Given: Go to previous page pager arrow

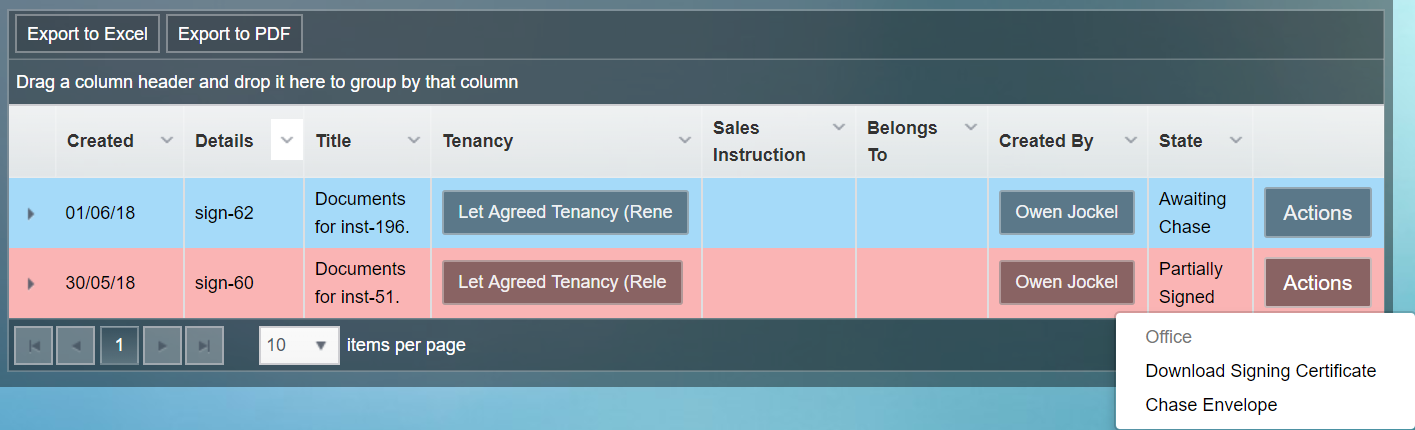Looking at the screenshot, I should [76, 345].
